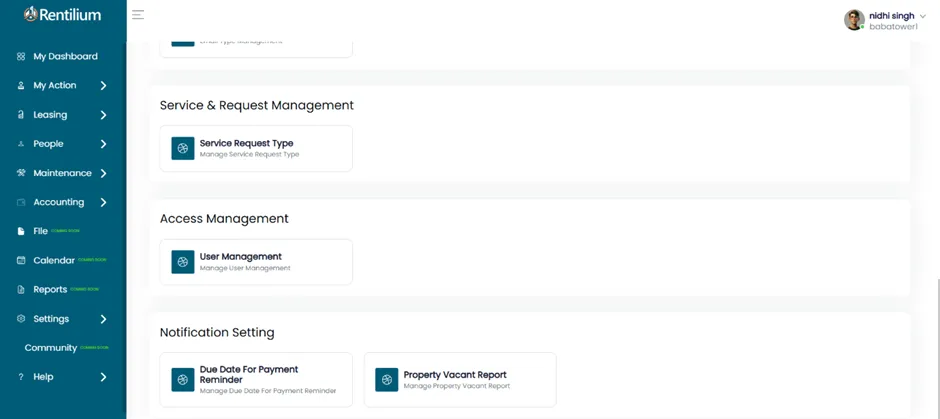Click the 'Manage User Management' subtitle
This screenshot has height=419, width=940.
pos(245,269)
